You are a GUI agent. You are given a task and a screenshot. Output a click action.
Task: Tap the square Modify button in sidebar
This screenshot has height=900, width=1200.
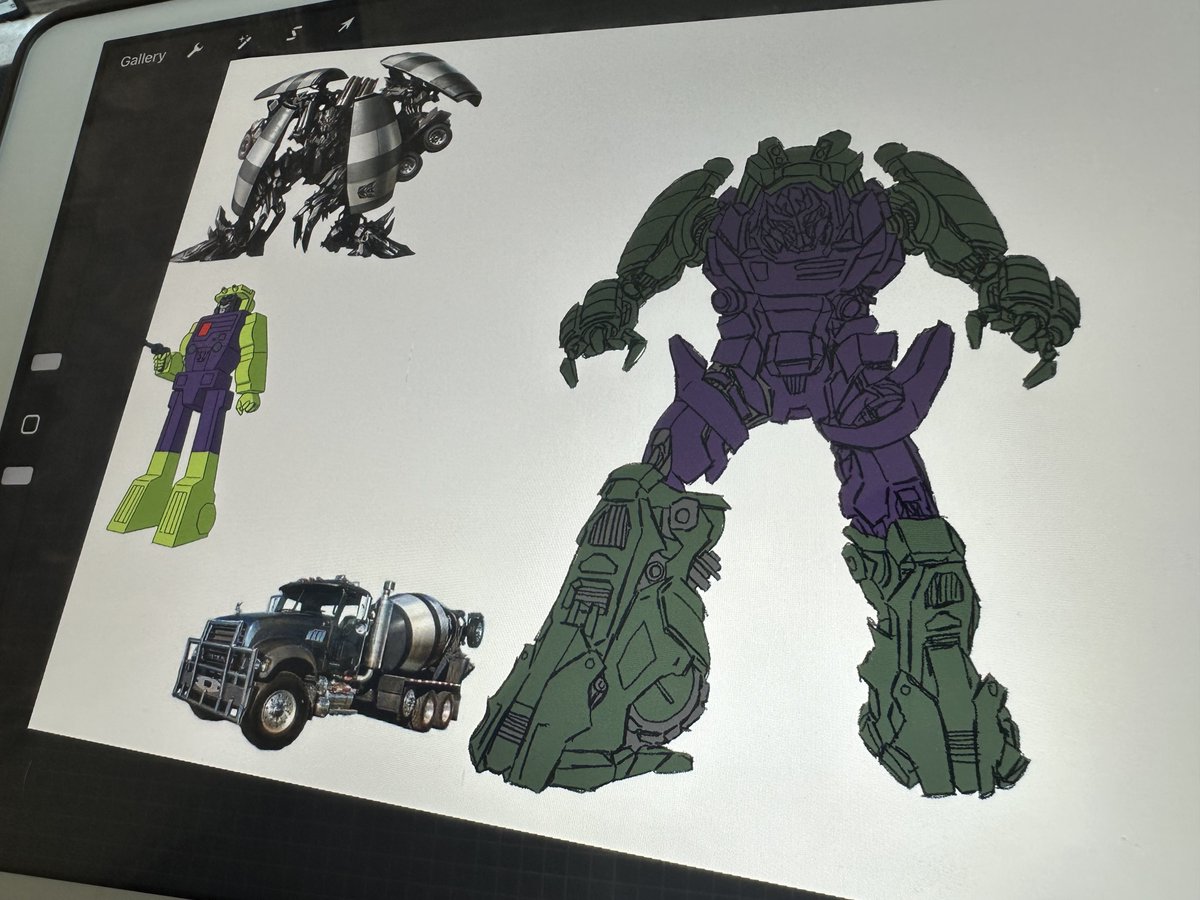tap(31, 424)
